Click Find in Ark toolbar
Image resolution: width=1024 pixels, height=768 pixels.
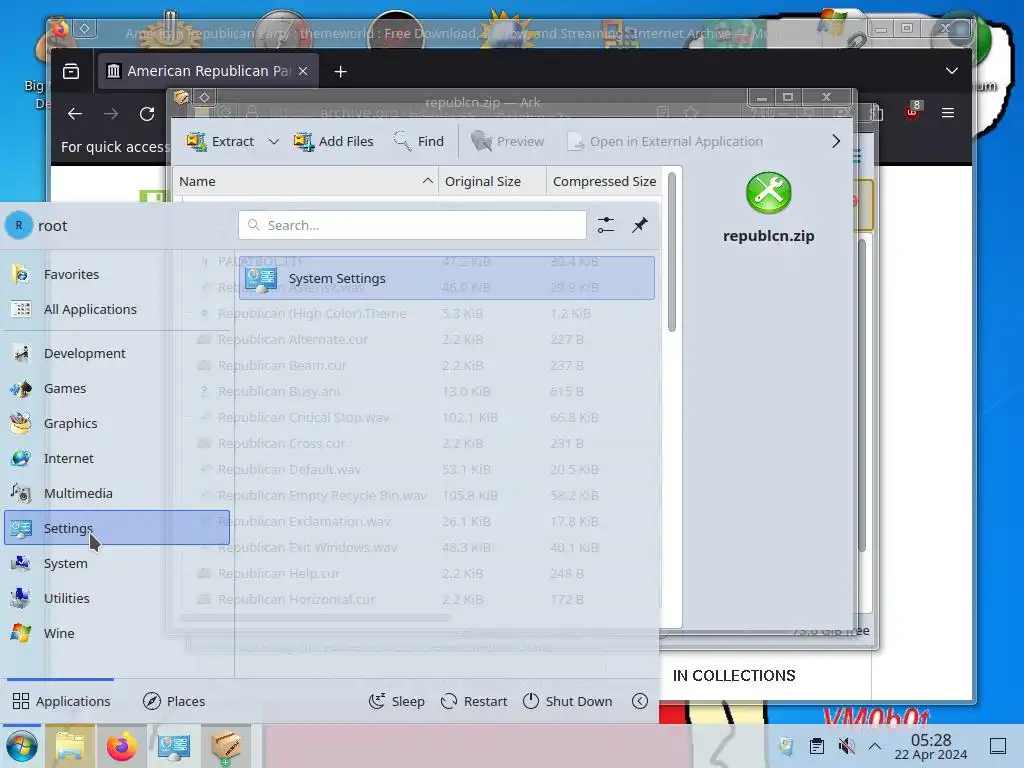[x=418, y=141]
